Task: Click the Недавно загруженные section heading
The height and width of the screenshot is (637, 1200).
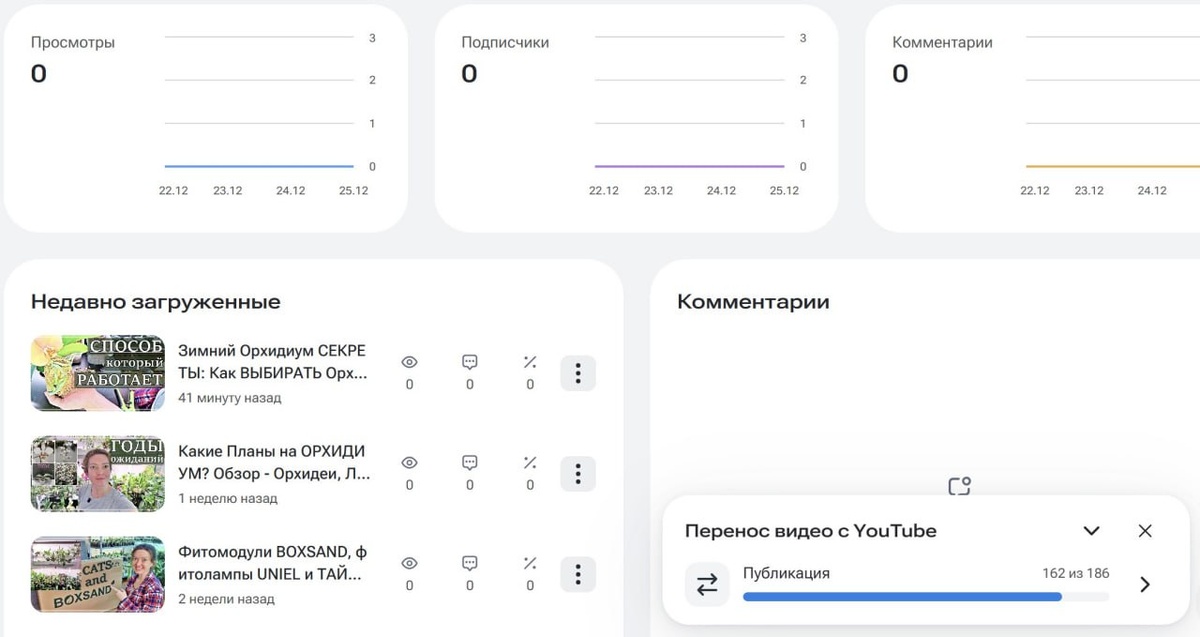Action: (156, 302)
